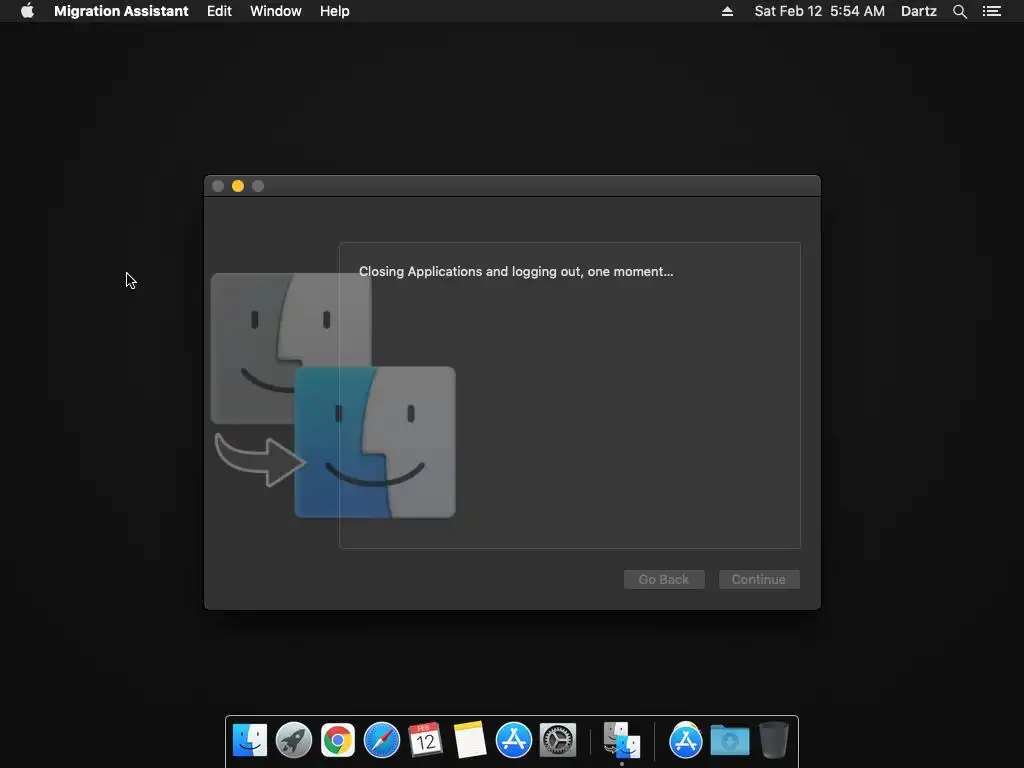Launch Google Chrome from the Dock
1024x768 pixels.
click(338, 740)
